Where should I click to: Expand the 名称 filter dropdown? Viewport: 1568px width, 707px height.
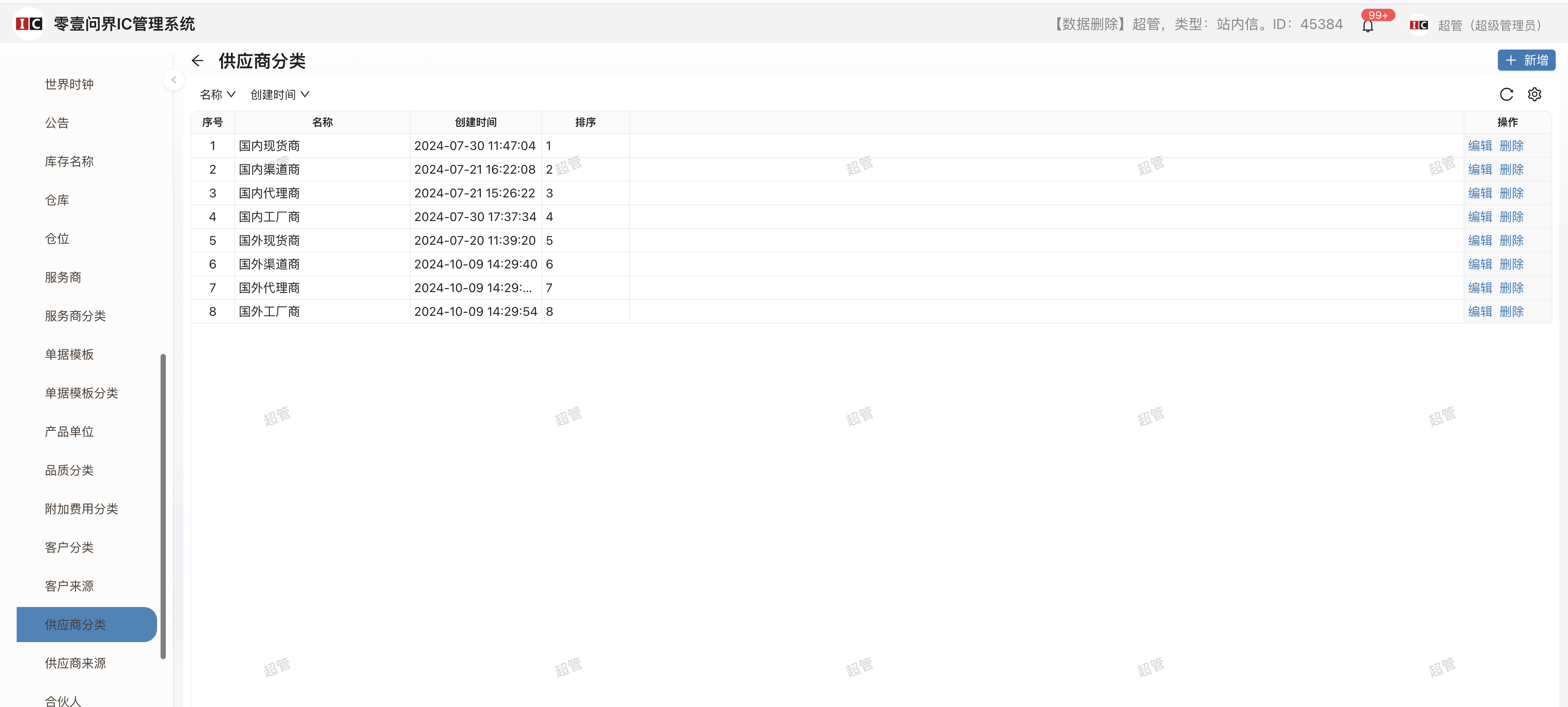(x=217, y=94)
